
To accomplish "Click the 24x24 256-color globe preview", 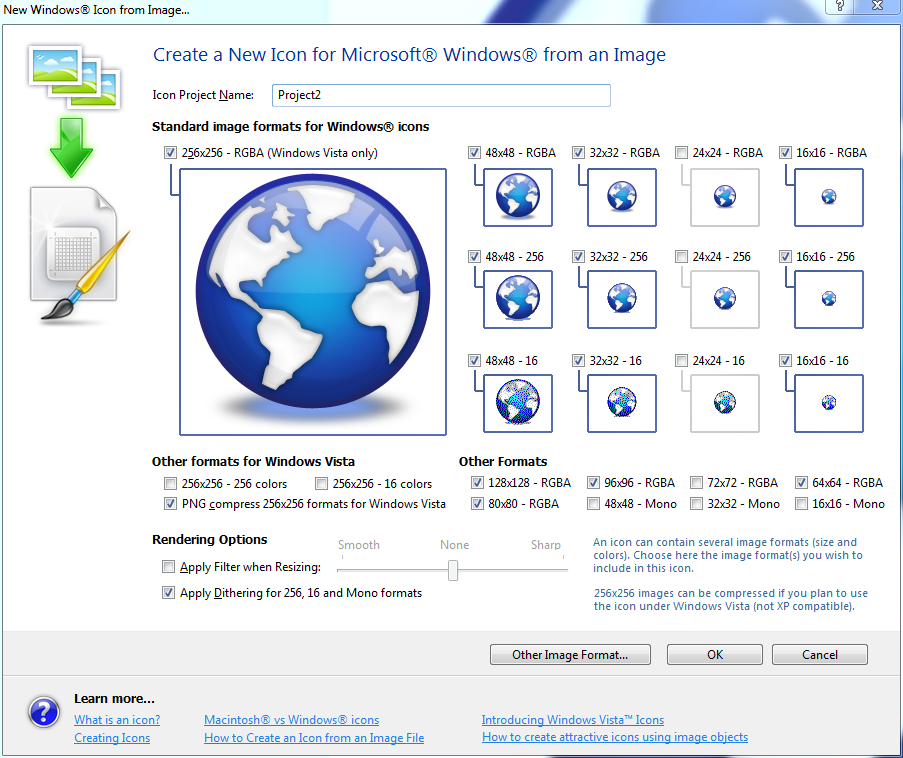I will tap(724, 300).
